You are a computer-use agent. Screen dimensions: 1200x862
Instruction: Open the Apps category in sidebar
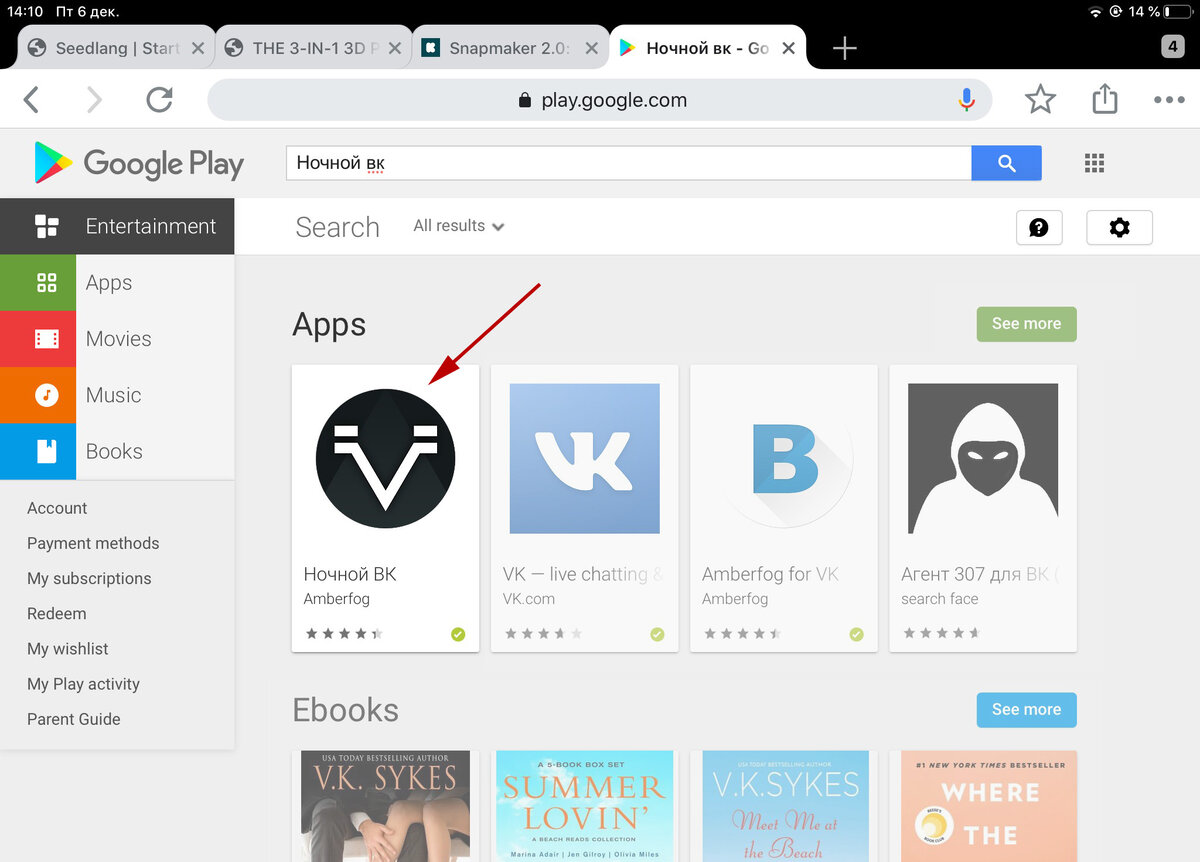coord(117,283)
